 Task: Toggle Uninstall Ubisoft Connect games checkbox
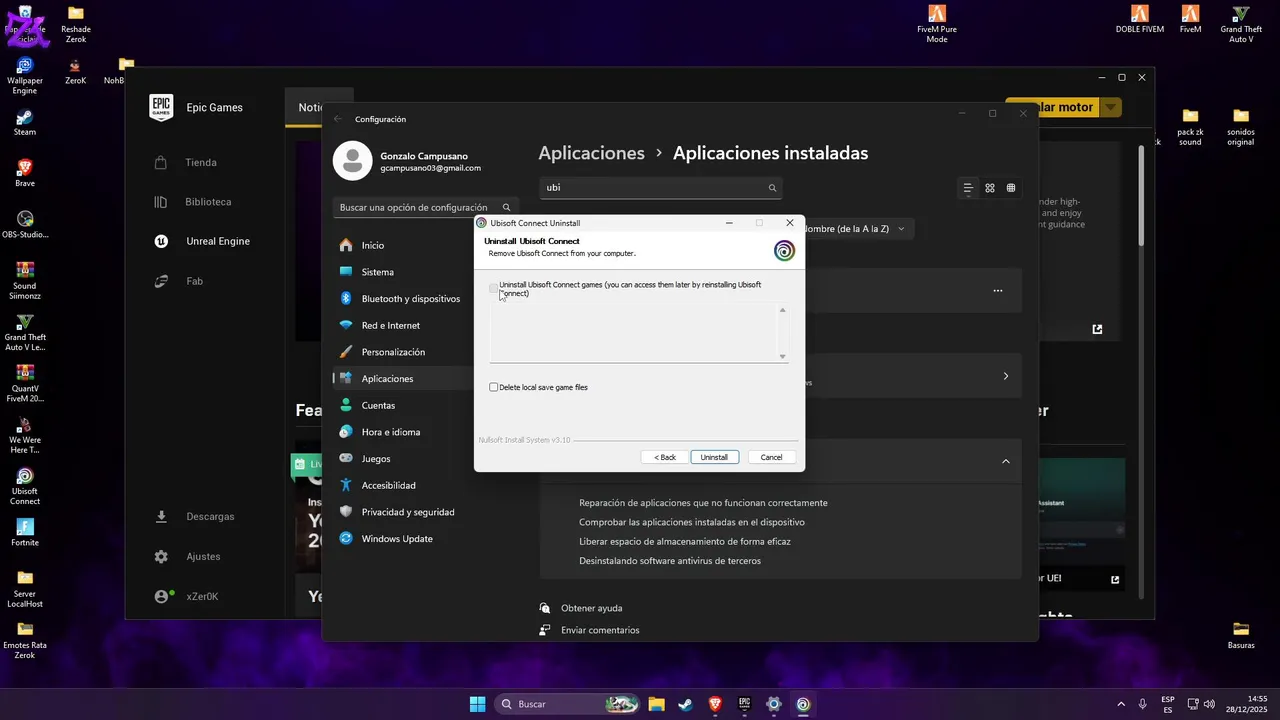click(x=493, y=289)
